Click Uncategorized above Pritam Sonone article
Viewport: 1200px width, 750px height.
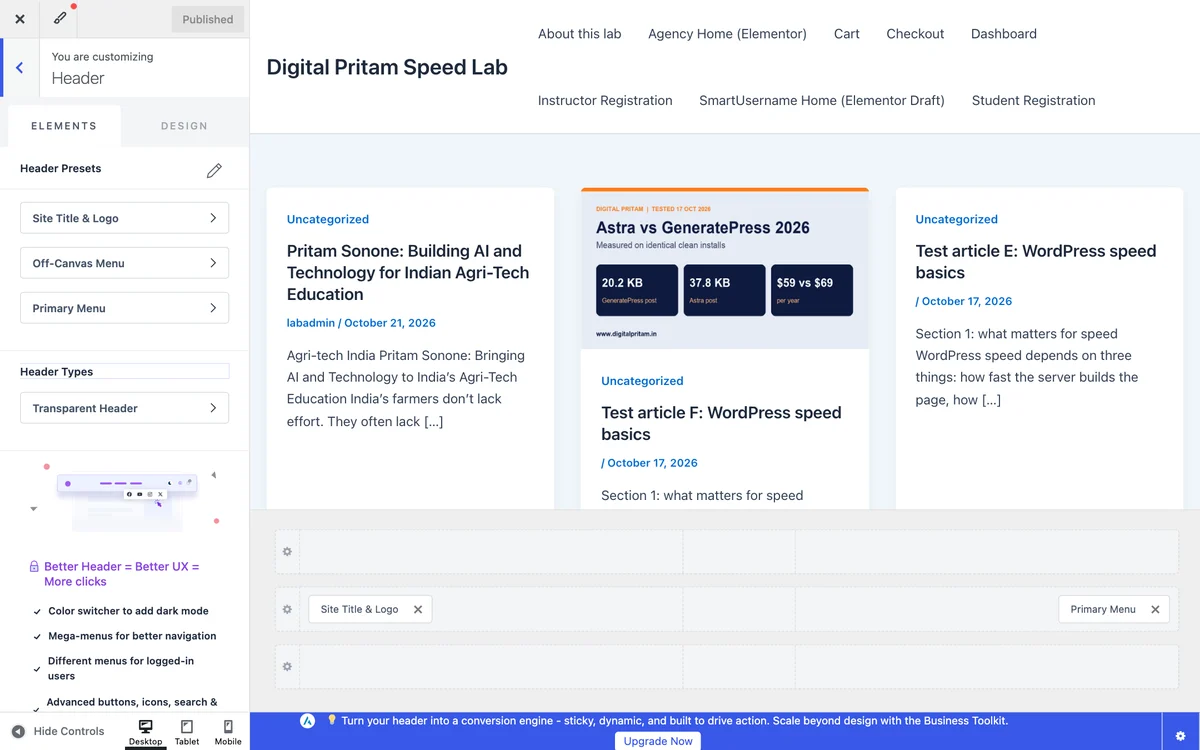328,219
